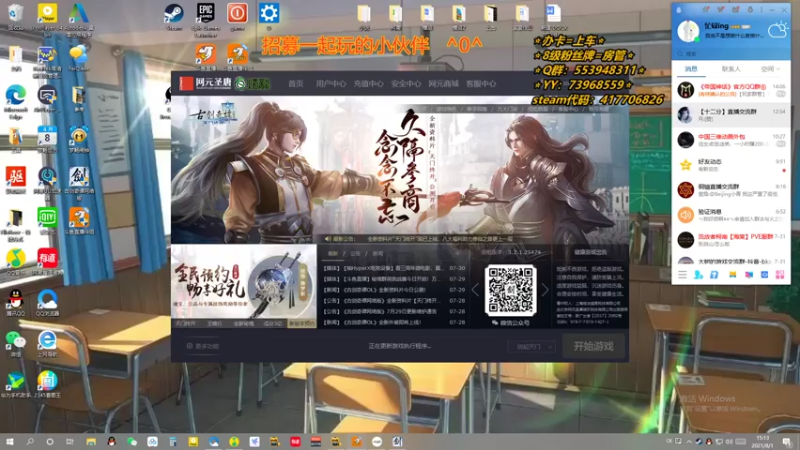Open the Epic Games Launcher shortcut

coord(206,18)
